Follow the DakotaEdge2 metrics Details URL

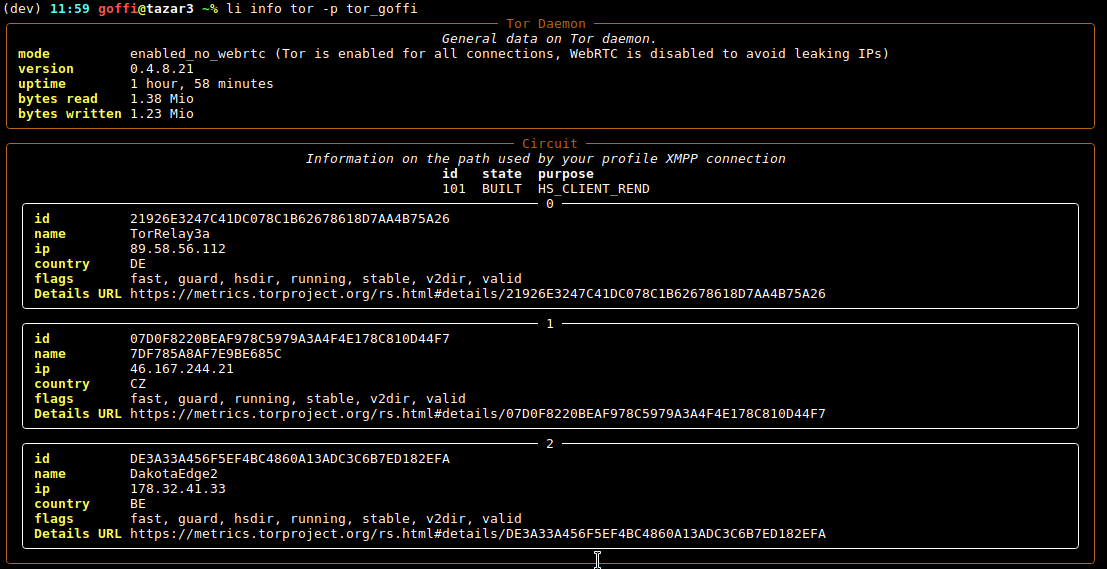[x=477, y=534]
